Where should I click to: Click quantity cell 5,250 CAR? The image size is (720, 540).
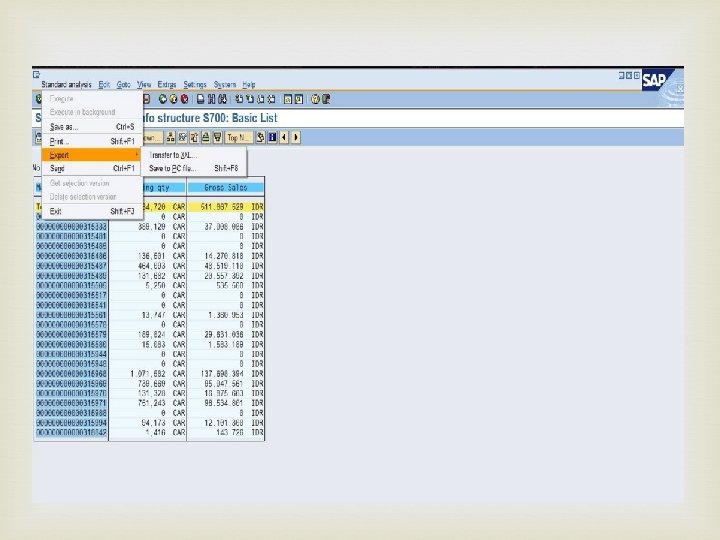point(147,286)
